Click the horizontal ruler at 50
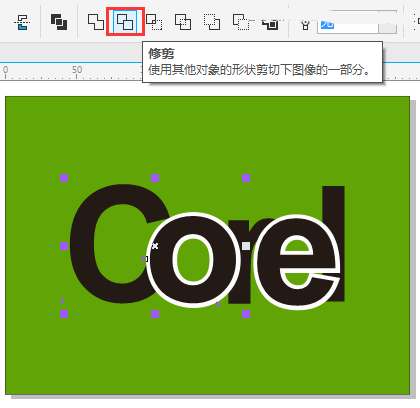 point(77,70)
